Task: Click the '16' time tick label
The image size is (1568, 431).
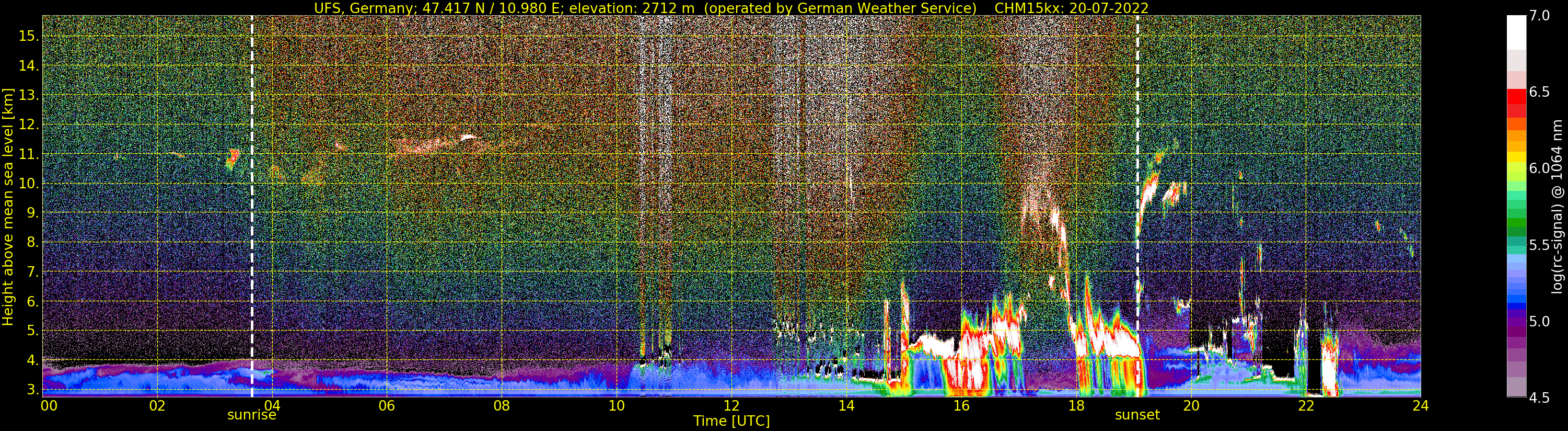Action: pyautogui.click(x=961, y=405)
